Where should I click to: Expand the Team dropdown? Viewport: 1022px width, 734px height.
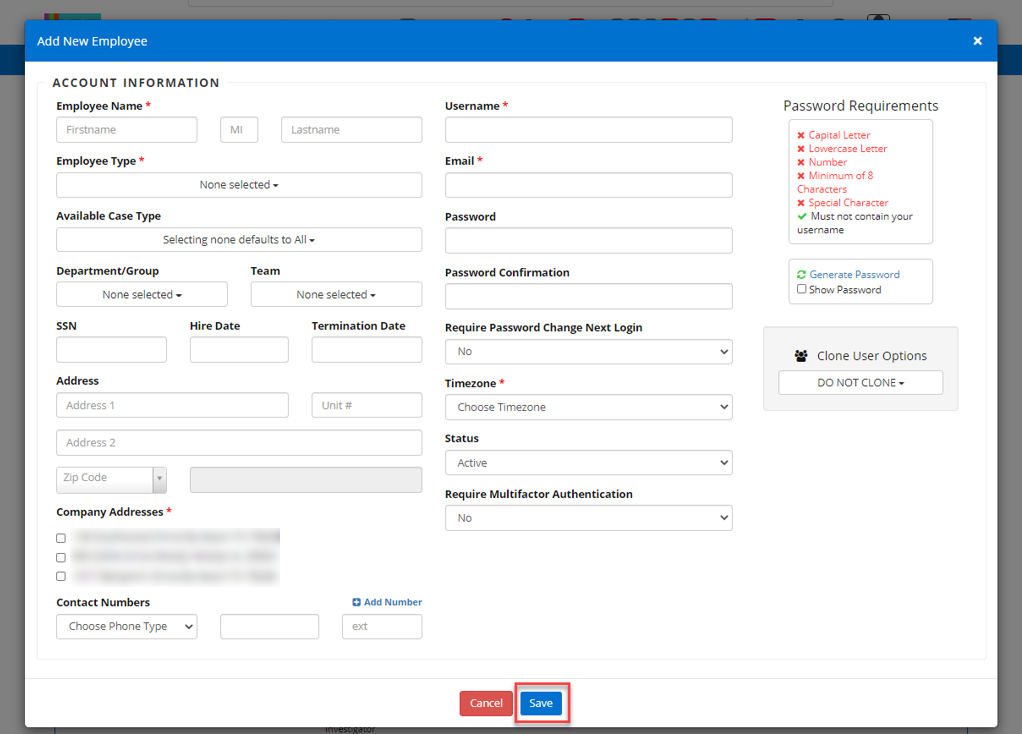tap(336, 295)
